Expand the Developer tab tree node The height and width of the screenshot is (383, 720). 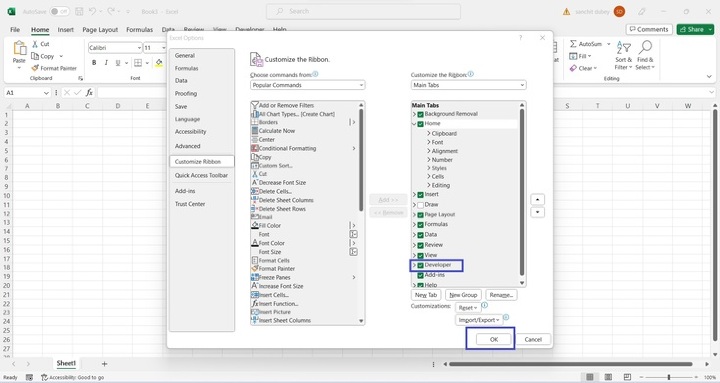(x=414, y=265)
